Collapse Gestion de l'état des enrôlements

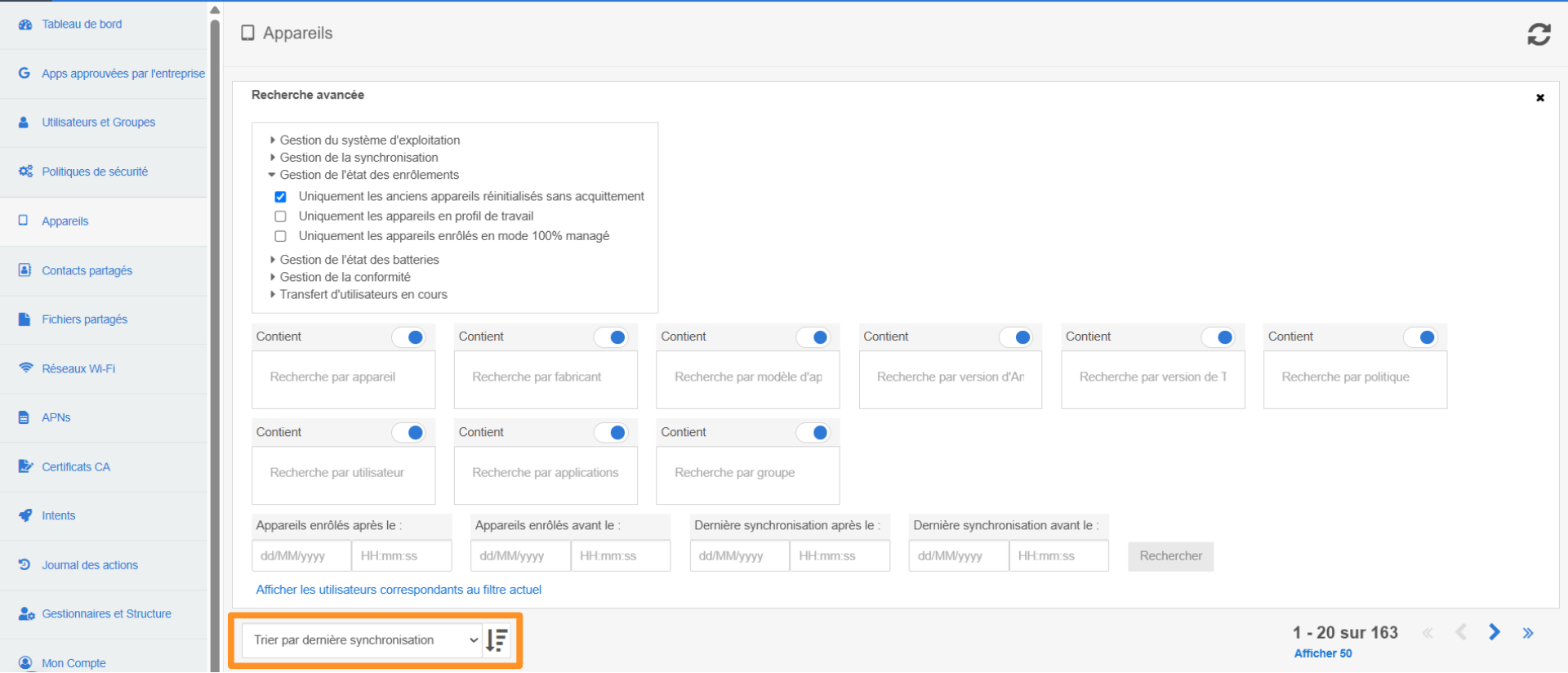368,175
